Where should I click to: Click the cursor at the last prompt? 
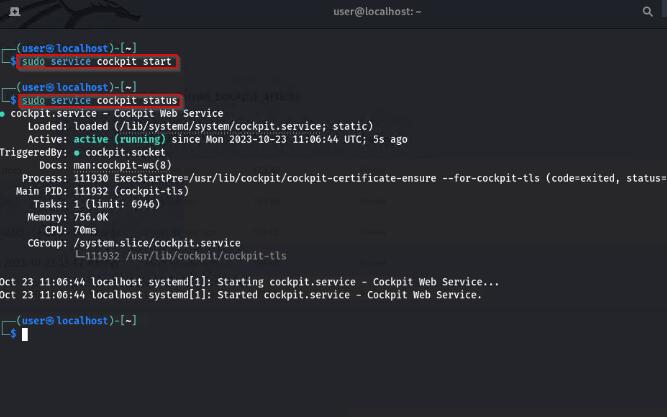pyautogui.click(x=25, y=334)
